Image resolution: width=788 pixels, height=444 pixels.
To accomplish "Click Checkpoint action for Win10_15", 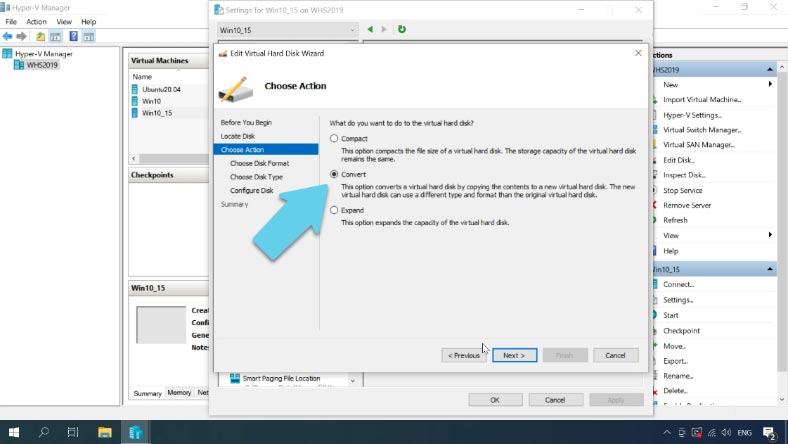I will [x=681, y=330].
